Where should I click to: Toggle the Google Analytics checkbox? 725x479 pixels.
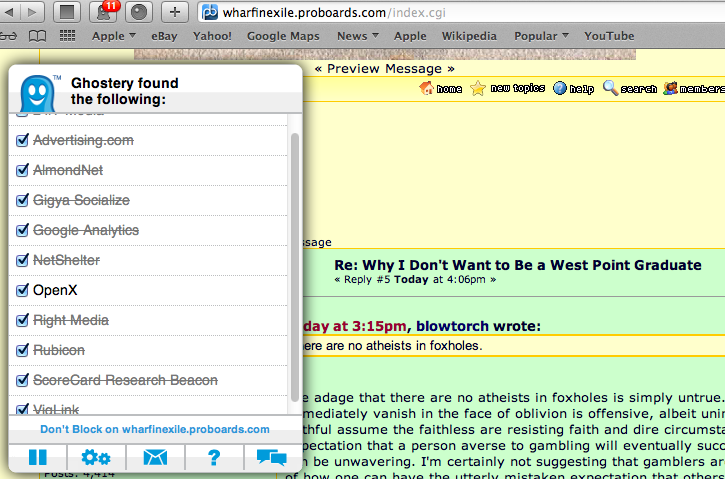[22, 230]
